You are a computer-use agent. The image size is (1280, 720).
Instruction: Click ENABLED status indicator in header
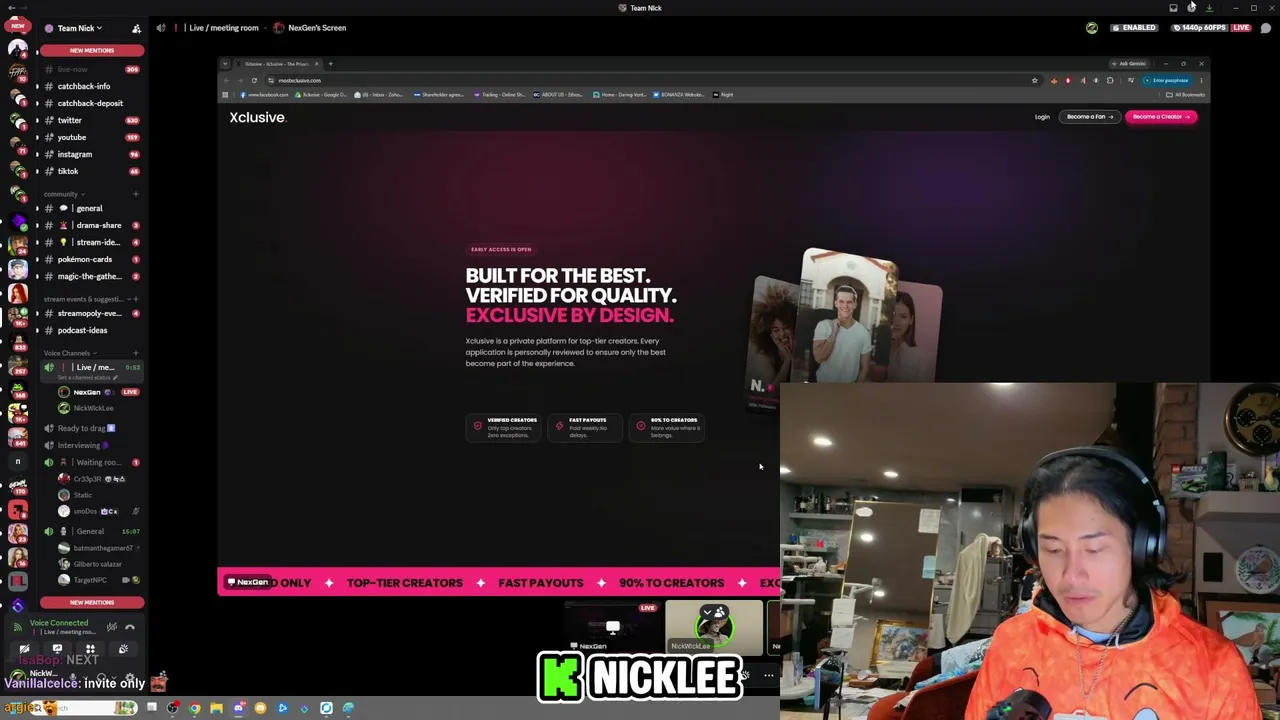[1134, 28]
